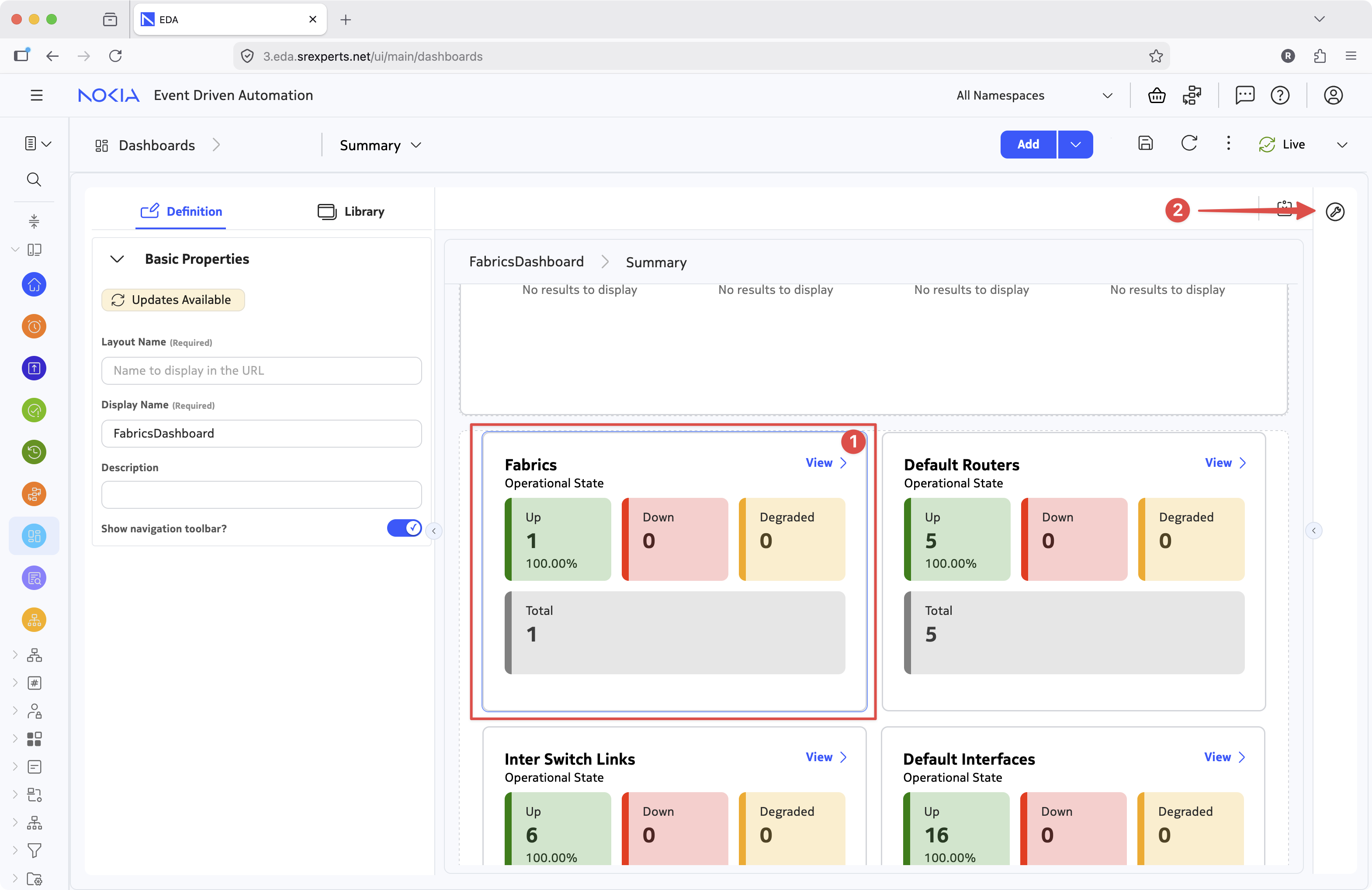Click the Nokia logo
1372x890 pixels.
tap(108, 95)
